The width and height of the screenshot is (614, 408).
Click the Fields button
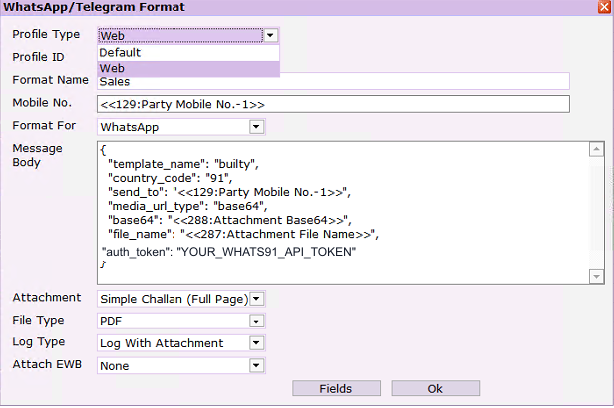336,388
